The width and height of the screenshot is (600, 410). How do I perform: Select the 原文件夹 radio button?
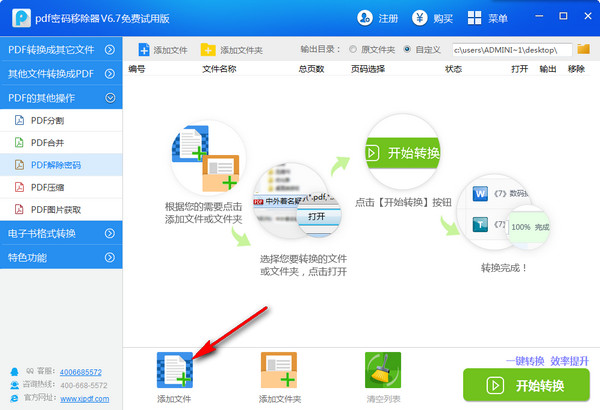(x=353, y=49)
